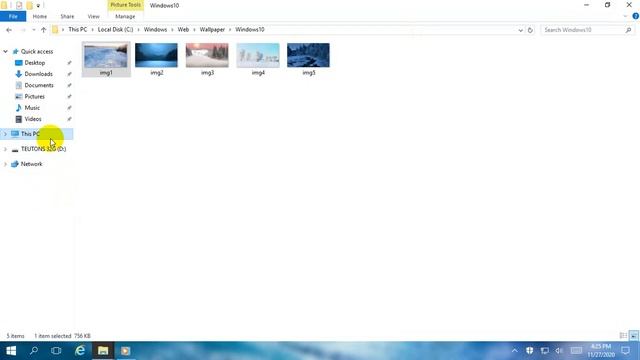Select This PC in navigation pane
The image size is (640, 360).
[x=30, y=134]
